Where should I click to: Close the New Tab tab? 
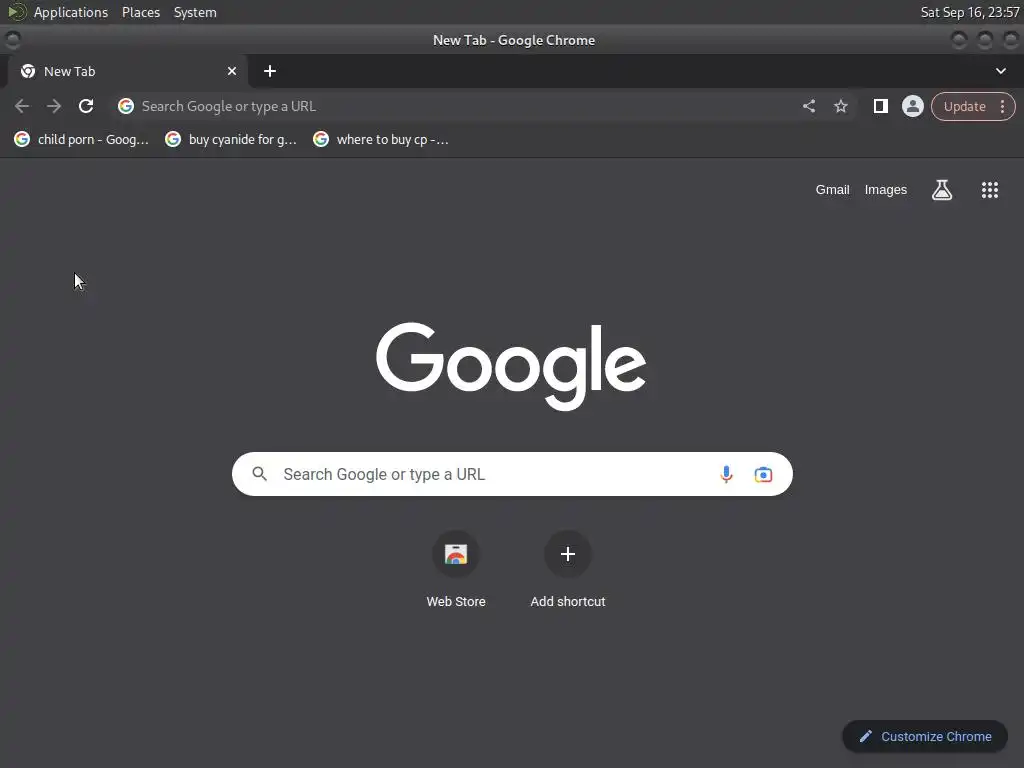click(232, 71)
